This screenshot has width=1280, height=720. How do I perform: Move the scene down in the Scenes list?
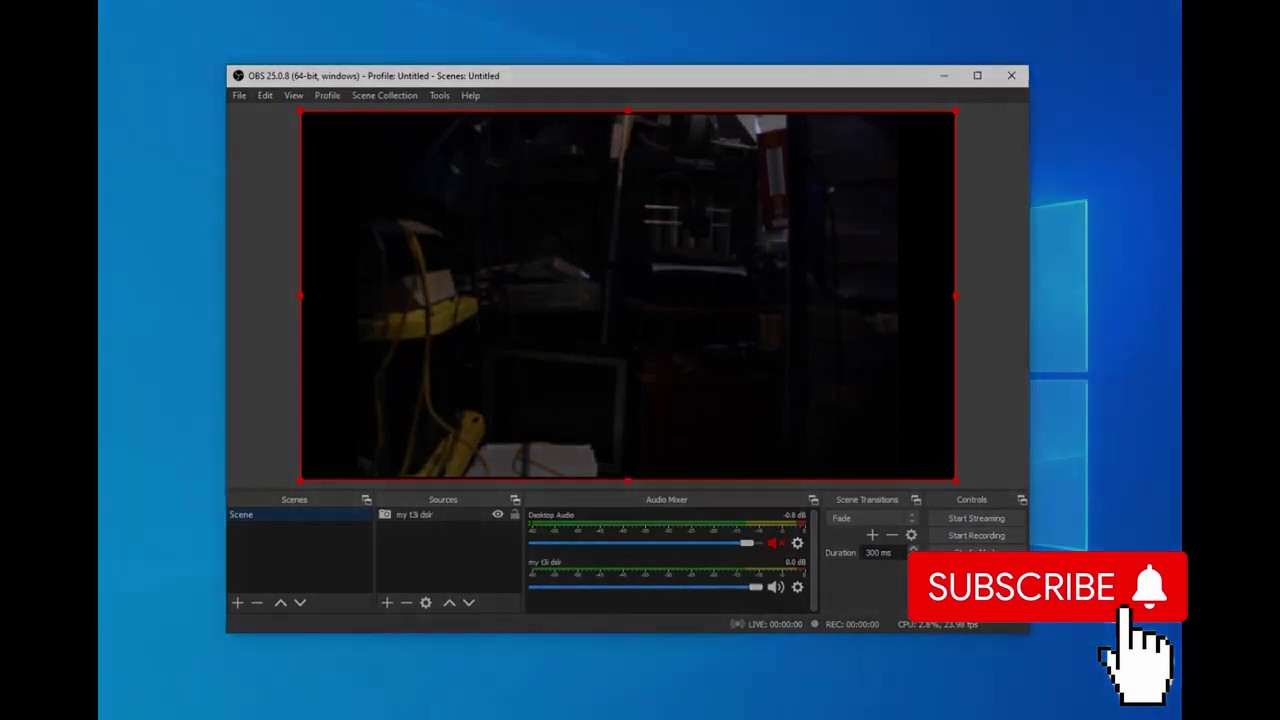point(300,603)
